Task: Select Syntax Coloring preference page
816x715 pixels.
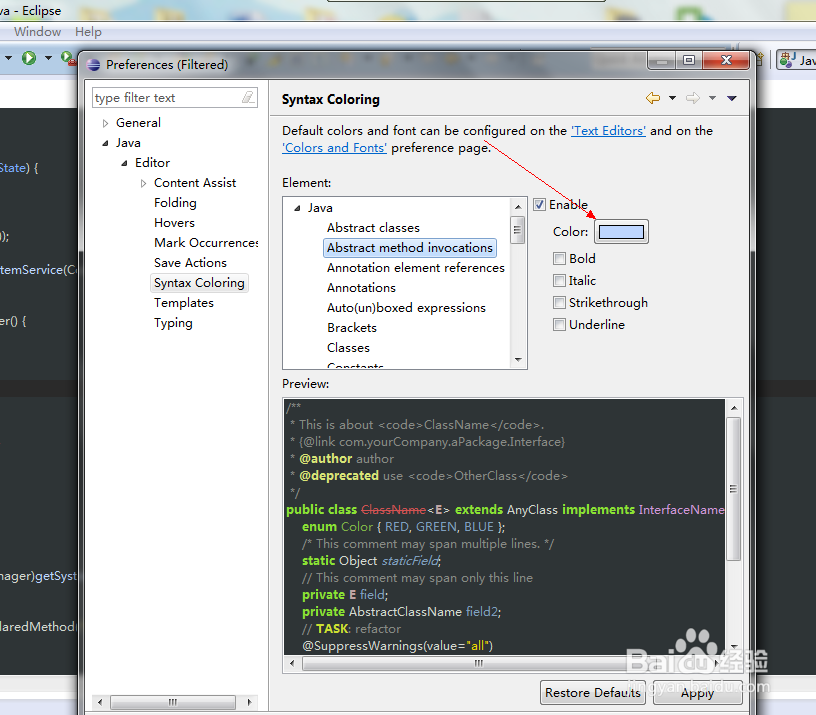Action: pos(199,283)
